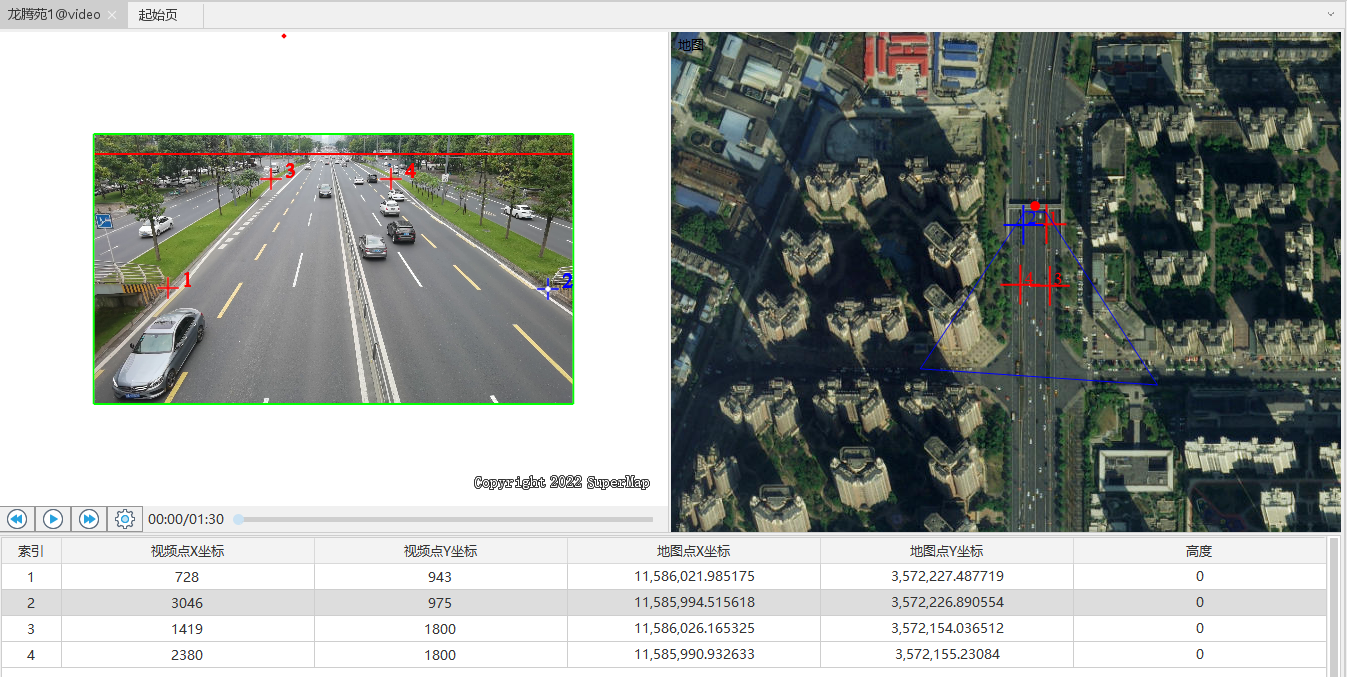Click the 视频点X坐标 cell showing 728
The height and width of the screenshot is (677, 1347).
point(187,577)
